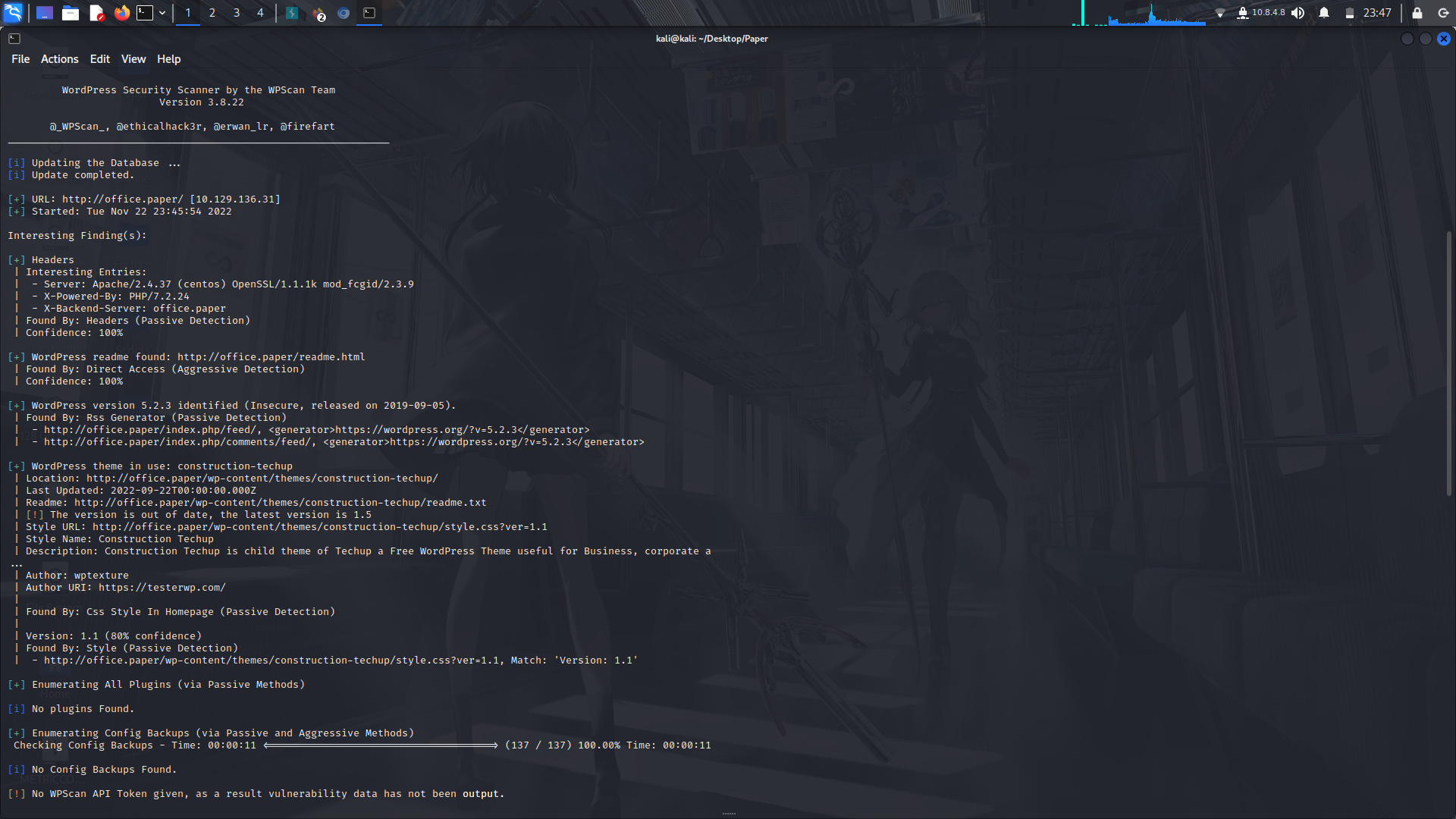This screenshot has width=1456, height=819.
Task: Toggle Wi-Fi from the tray indicator
Action: (1221, 13)
